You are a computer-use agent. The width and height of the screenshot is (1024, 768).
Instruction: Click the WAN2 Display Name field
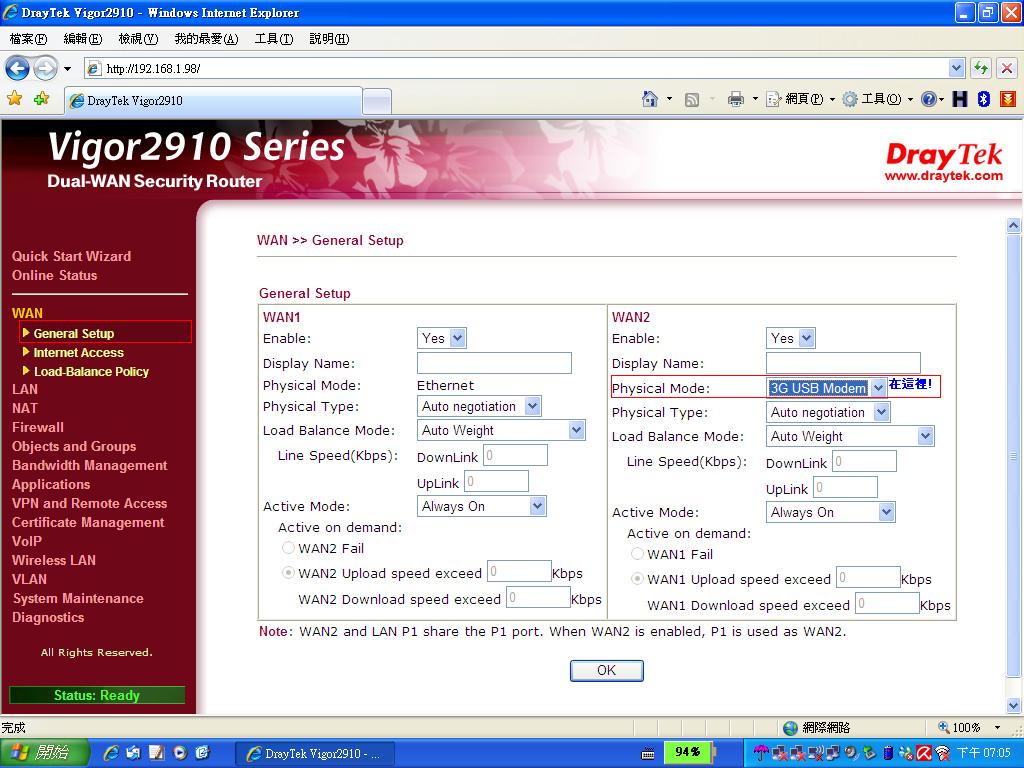point(843,363)
